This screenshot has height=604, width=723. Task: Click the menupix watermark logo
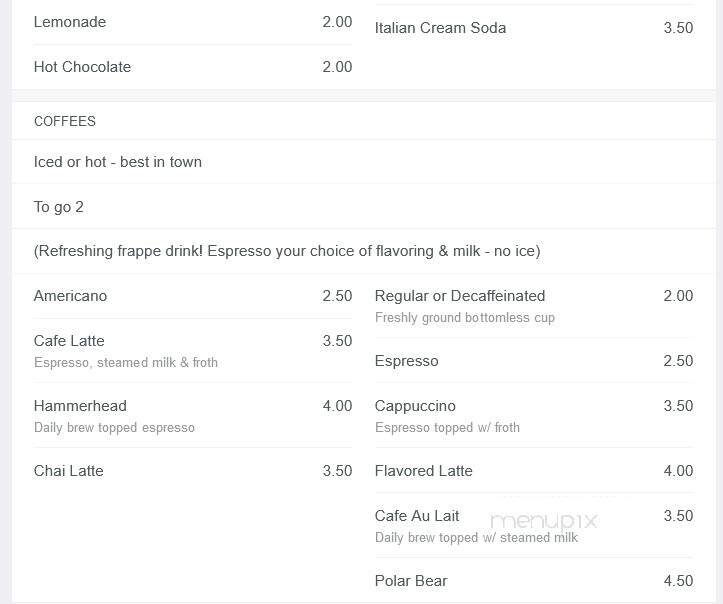pos(543,521)
